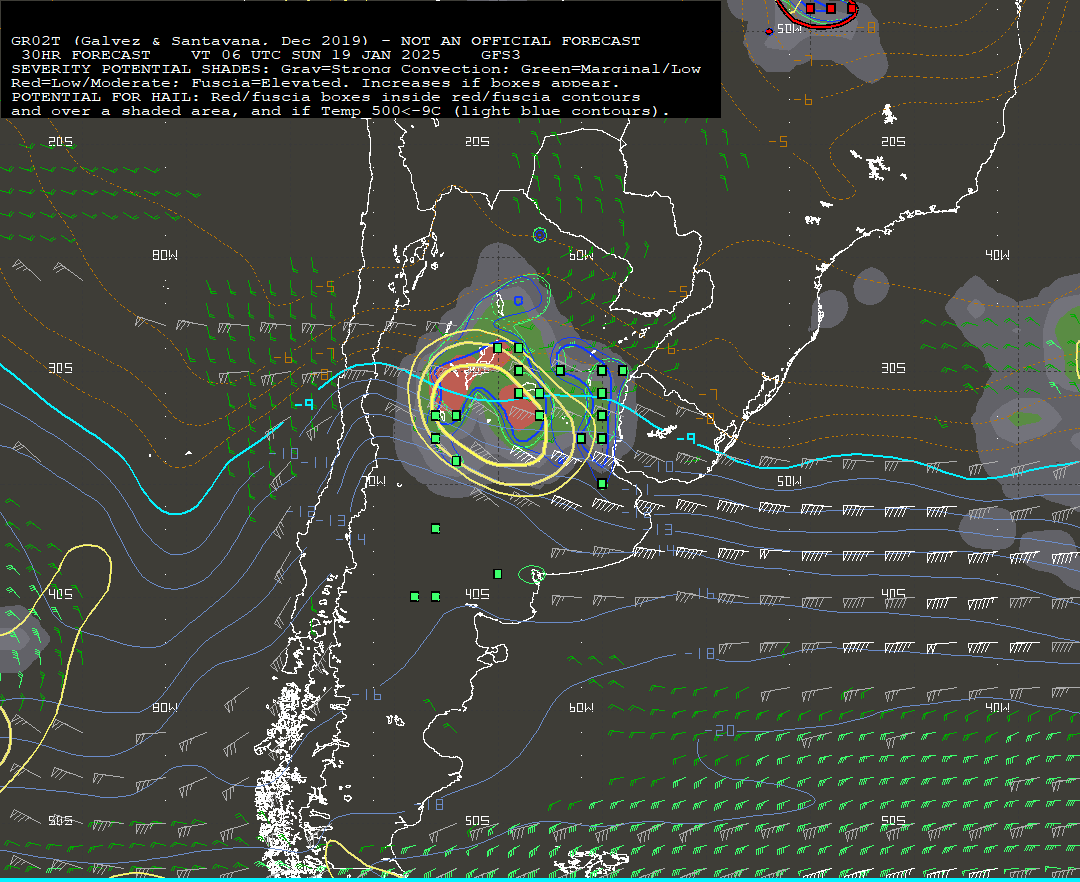
Task: Click the lone green box south of the yellow contours
Action: [x=435, y=529]
